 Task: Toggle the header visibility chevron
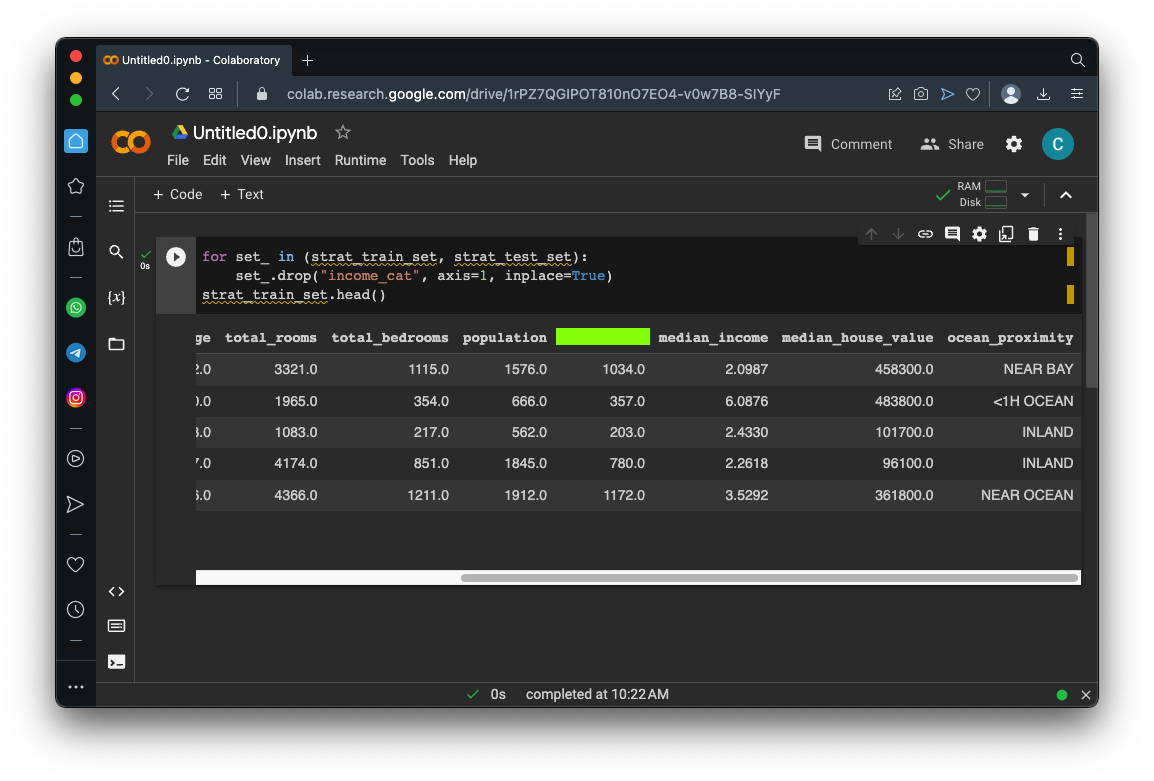pos(1066,195)
